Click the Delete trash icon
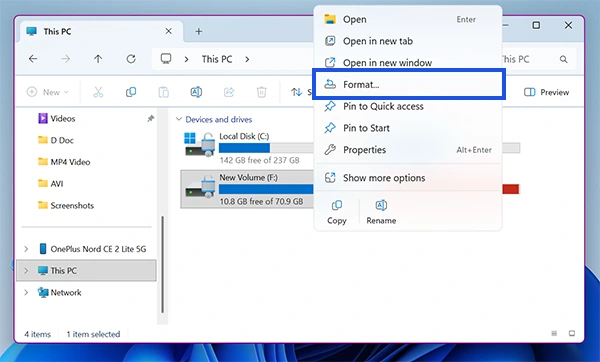The width and height of the screenshot is (600, 362). tap(261, 92)
